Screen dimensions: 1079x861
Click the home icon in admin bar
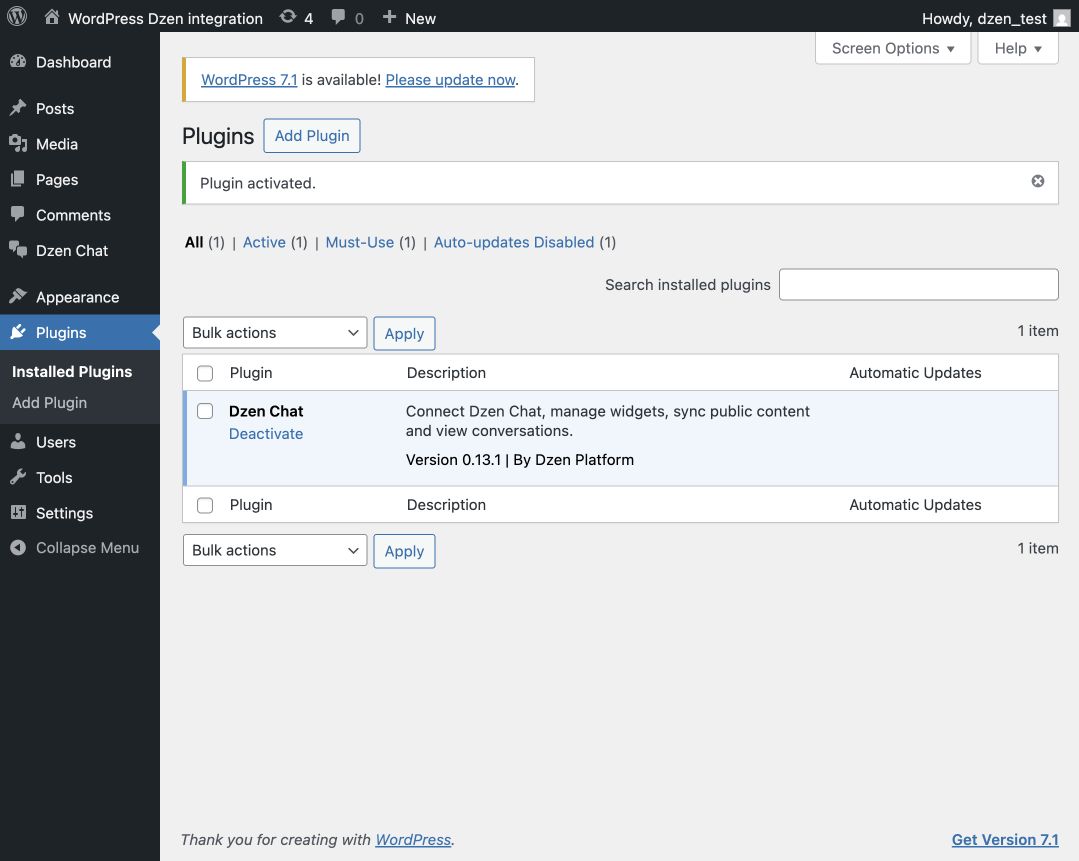tap(52, 17)
